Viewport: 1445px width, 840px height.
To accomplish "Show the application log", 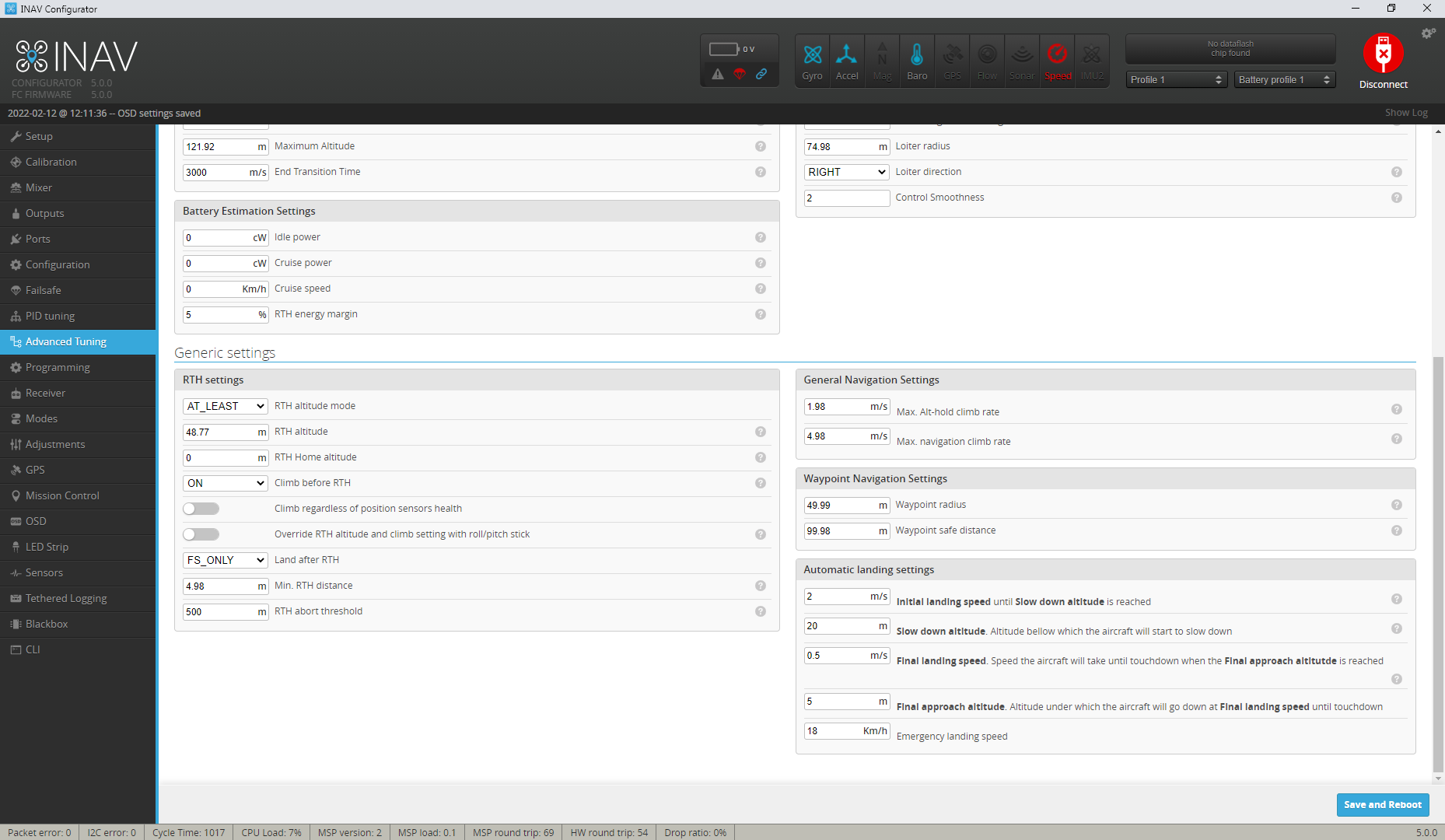I will point(1406,112).
